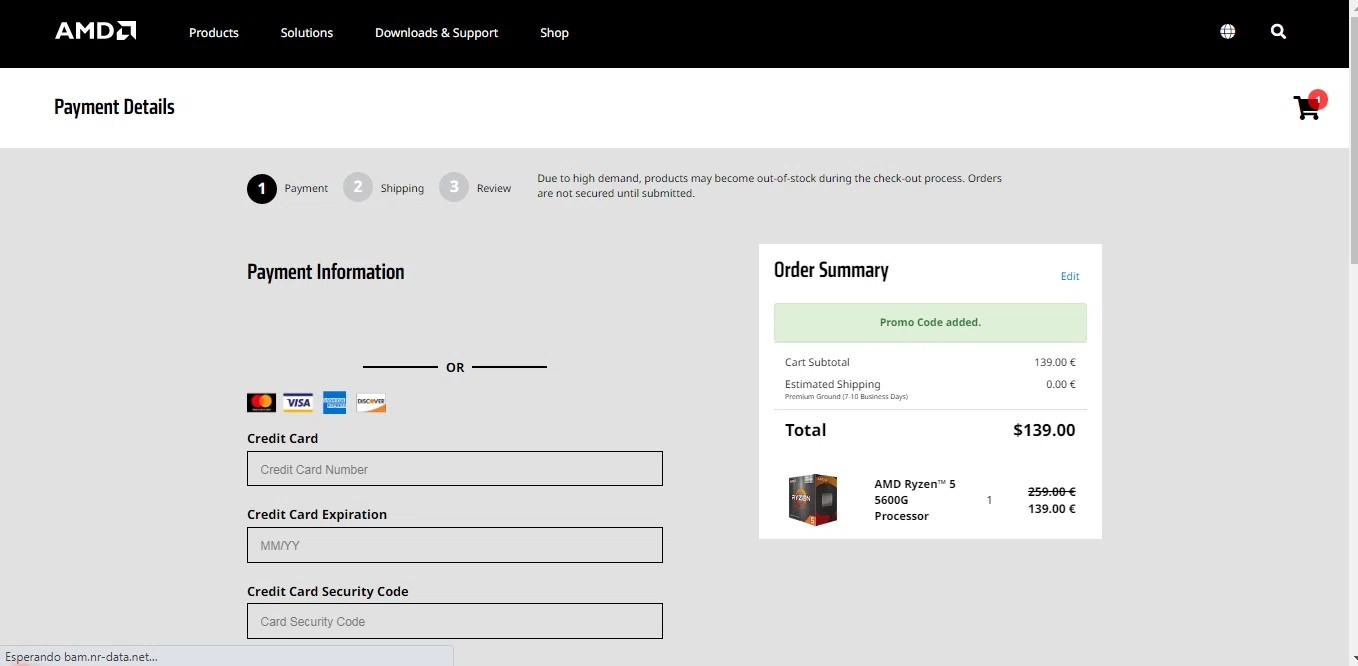This screenshot has height=666, width=1358.
Task: Open Downloads & Support menu
Action: [x=436, y=33]
